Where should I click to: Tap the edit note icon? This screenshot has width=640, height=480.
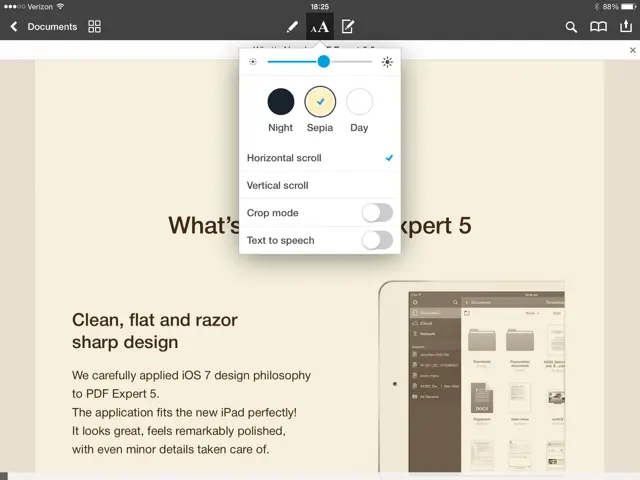coord(348,27)
